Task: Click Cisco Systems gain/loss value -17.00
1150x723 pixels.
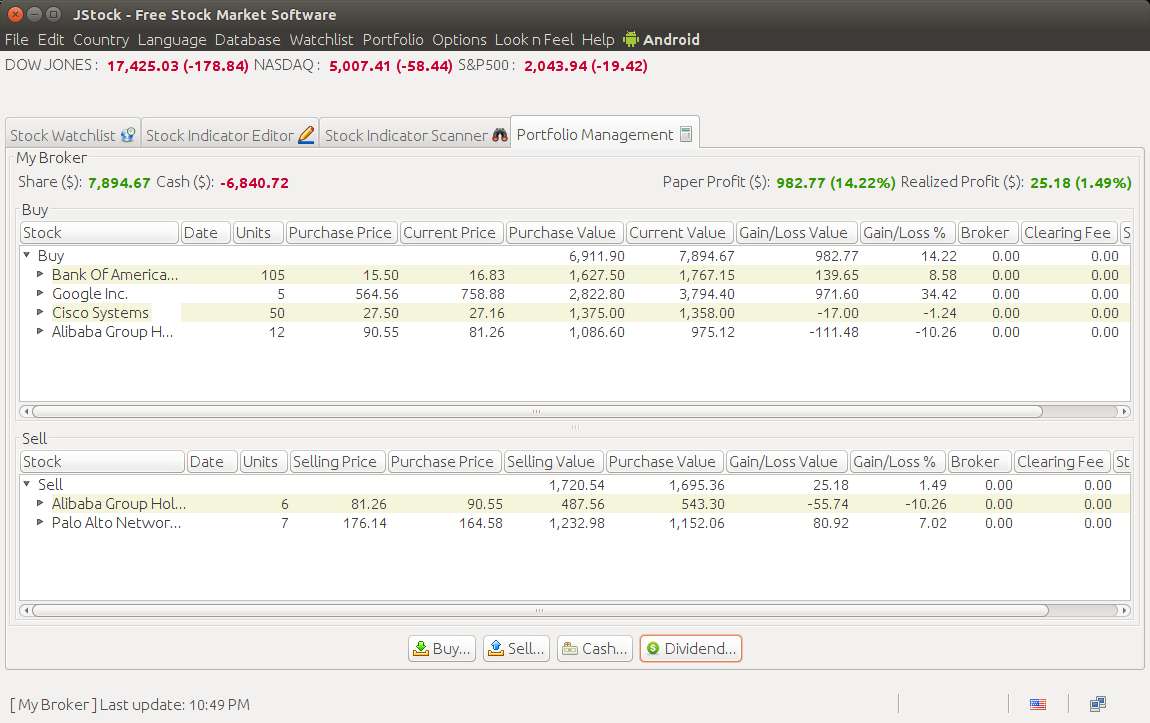Action: [x=838, y=313]
